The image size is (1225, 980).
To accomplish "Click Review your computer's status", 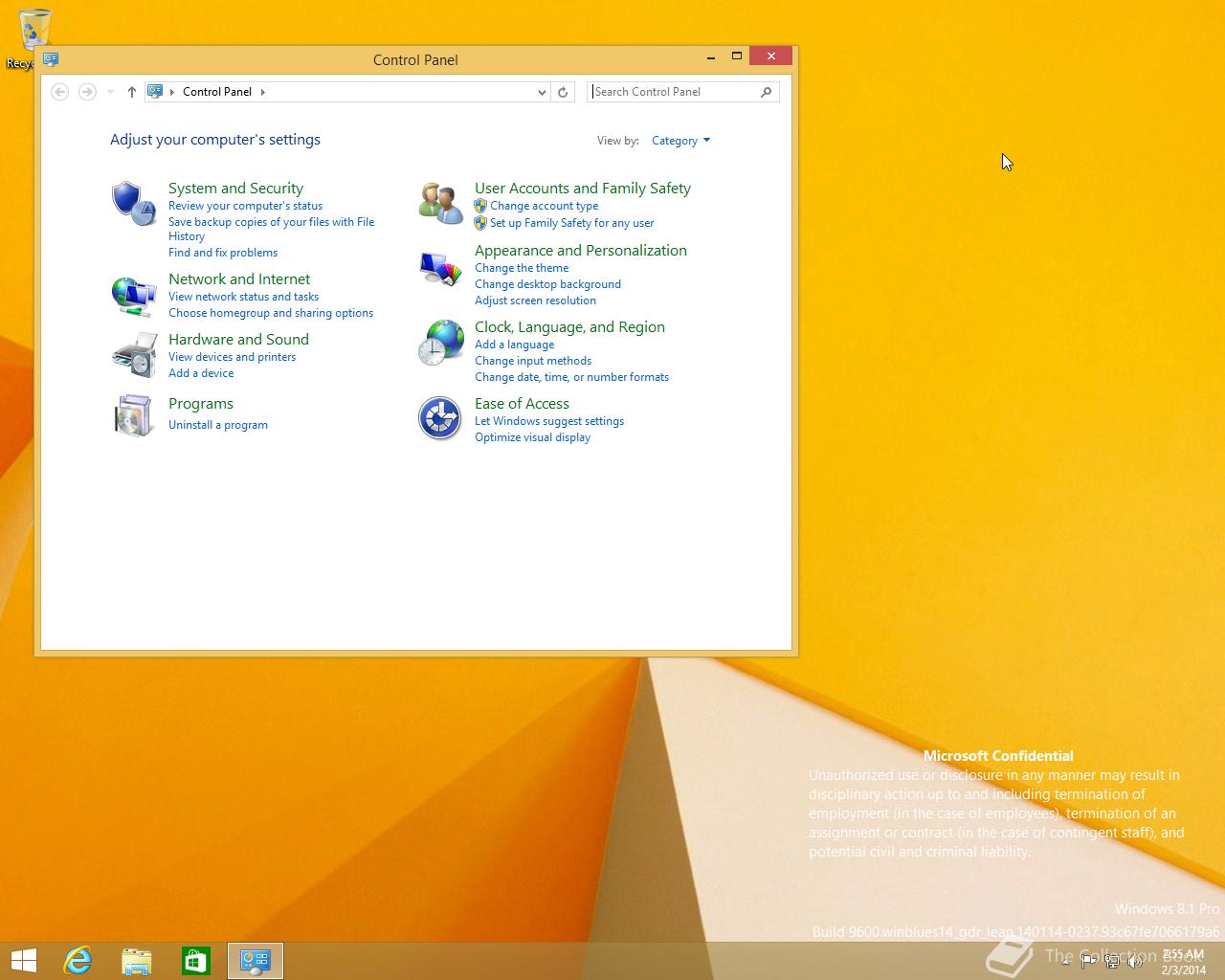I will click(x=245, y=206).
